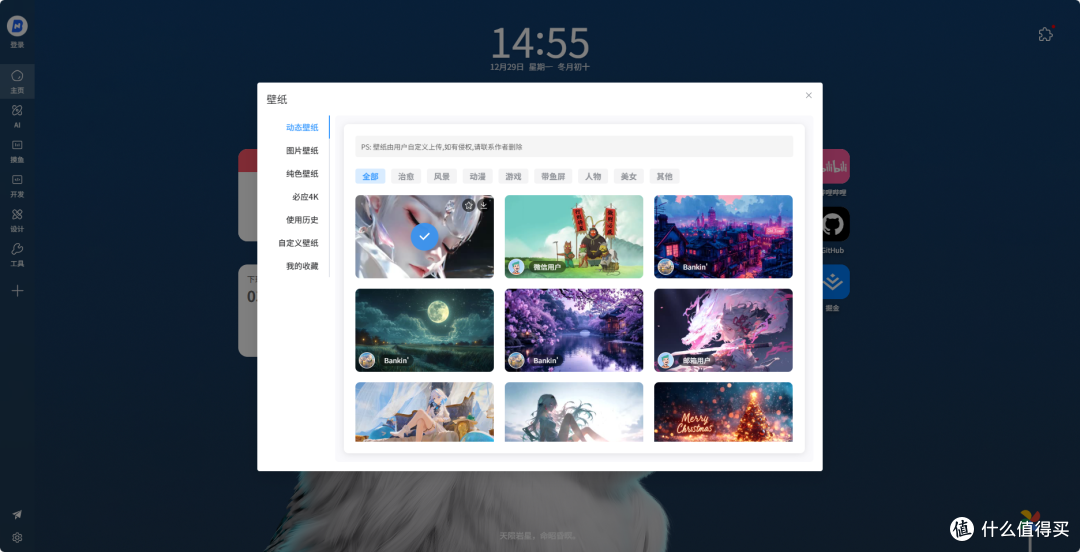The width and height of the screenshot is (1080, 552).
Task: Filter wallpapers by 美女
Action: point(629,176)
